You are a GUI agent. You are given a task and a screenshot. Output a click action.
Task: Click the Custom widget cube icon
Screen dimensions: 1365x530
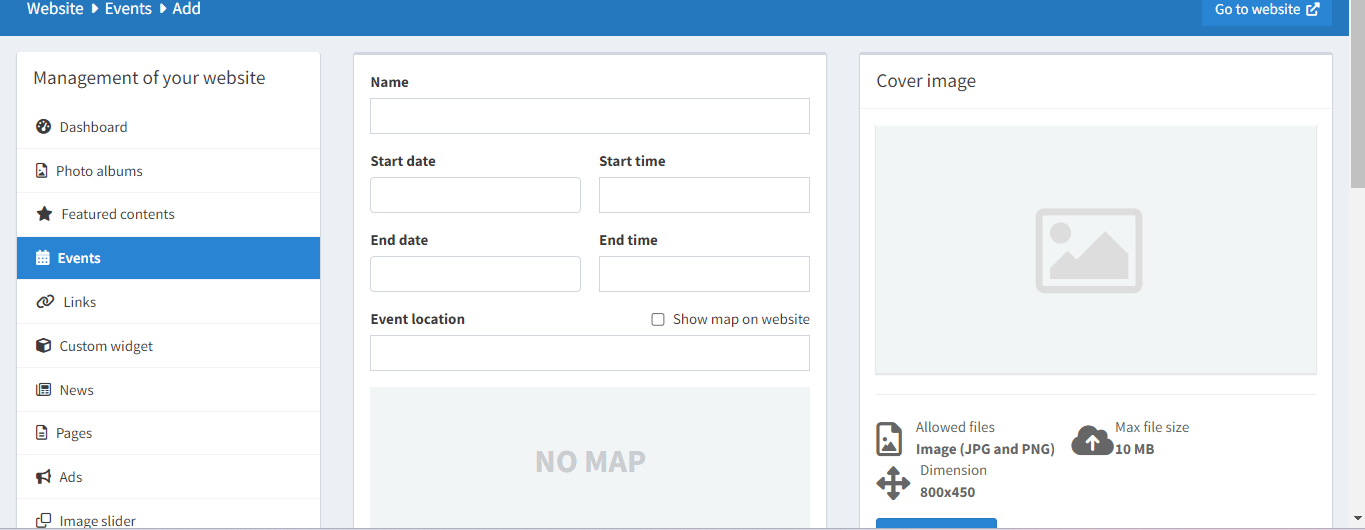point(43,346)
